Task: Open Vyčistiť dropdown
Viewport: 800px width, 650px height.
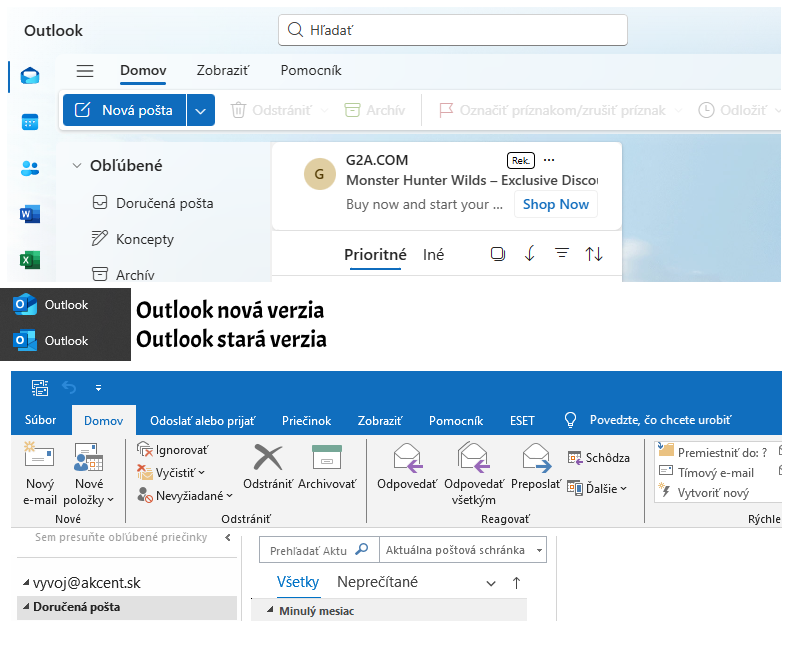Action: [171, 473]
